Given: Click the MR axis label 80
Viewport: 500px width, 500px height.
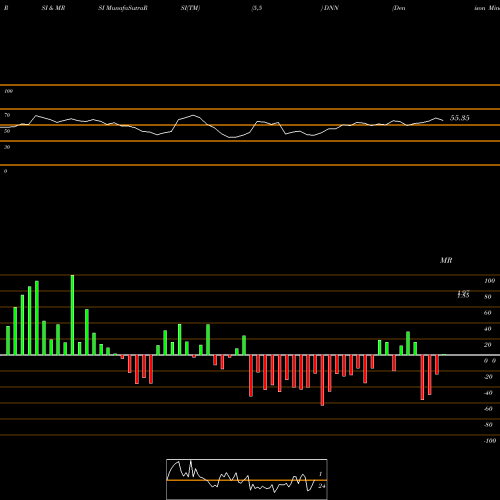Looking at the screenshot, I should click(x=488, y=297).
